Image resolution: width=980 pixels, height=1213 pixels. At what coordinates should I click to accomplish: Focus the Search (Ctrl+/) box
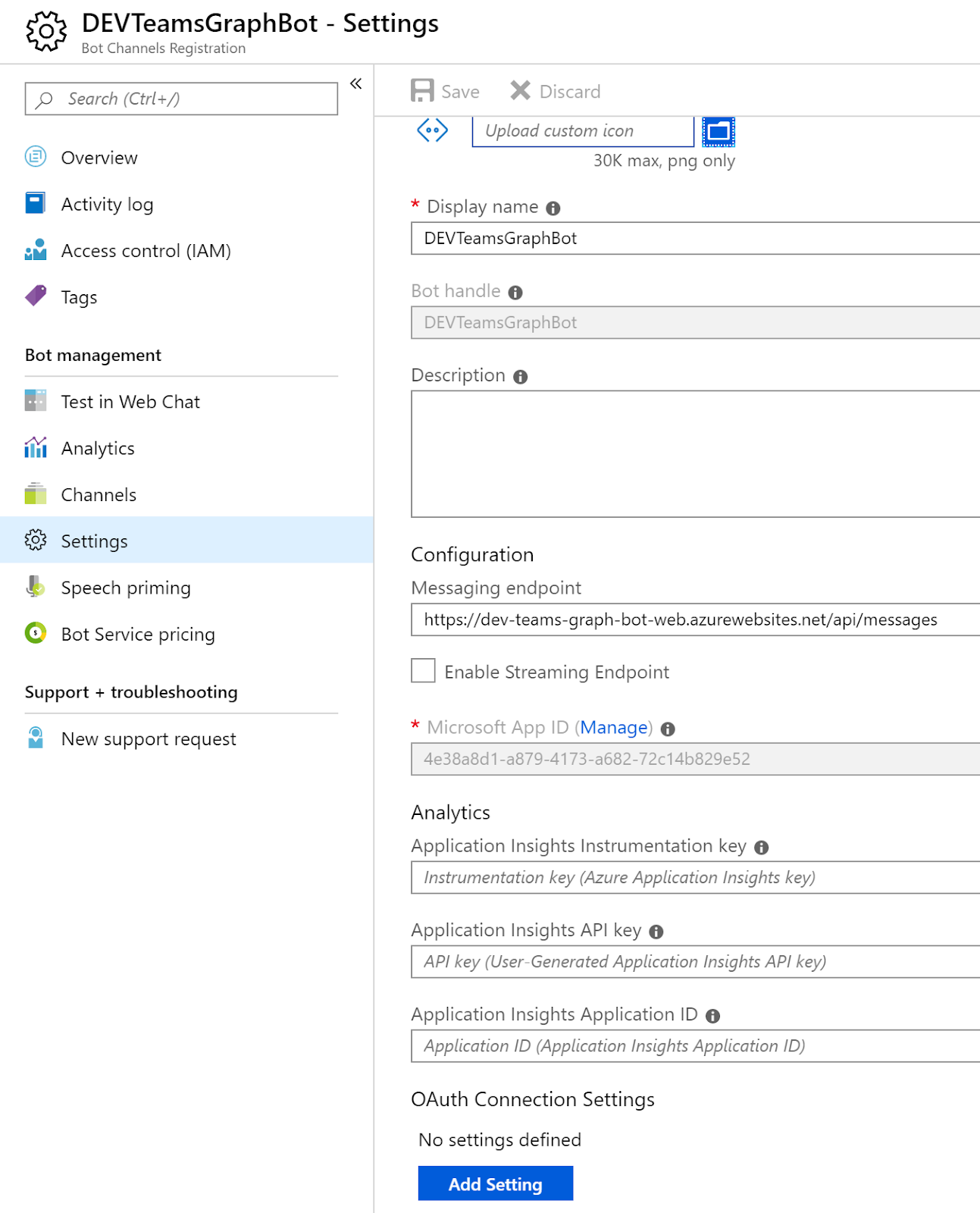tap(182, 99)
